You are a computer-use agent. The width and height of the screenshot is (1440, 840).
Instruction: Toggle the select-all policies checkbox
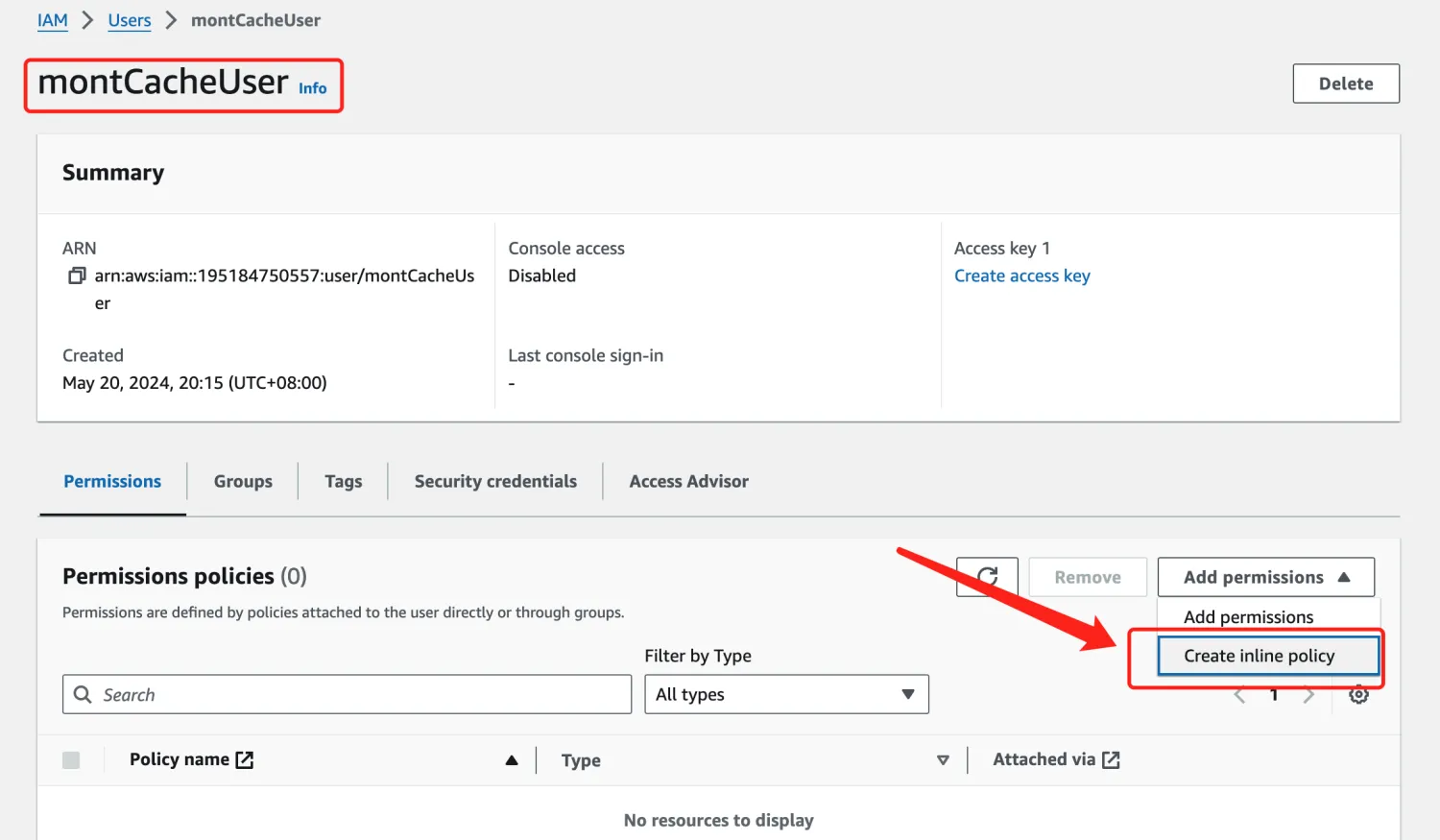point(71,760)
